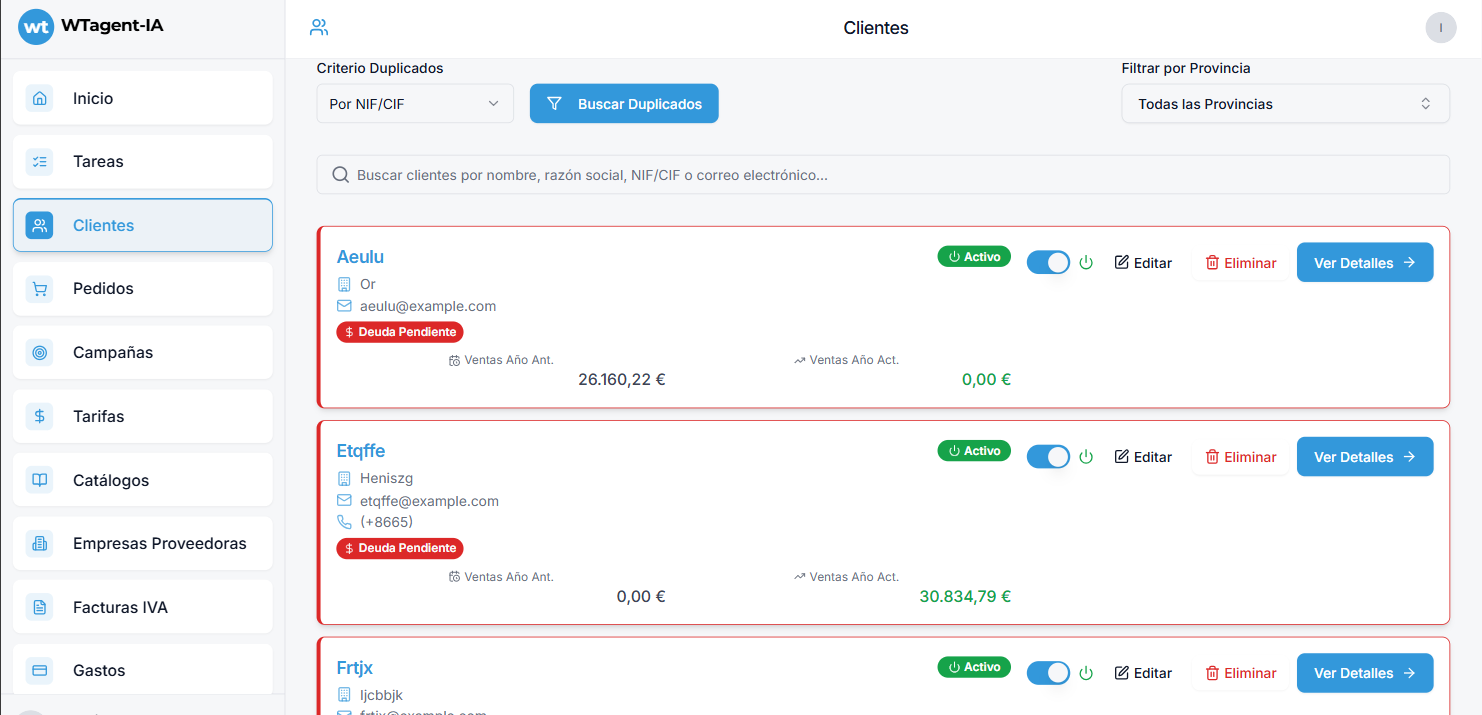Click the search magnifier icon
Viewport: 1482px width, 715px height.
point(340,175)
